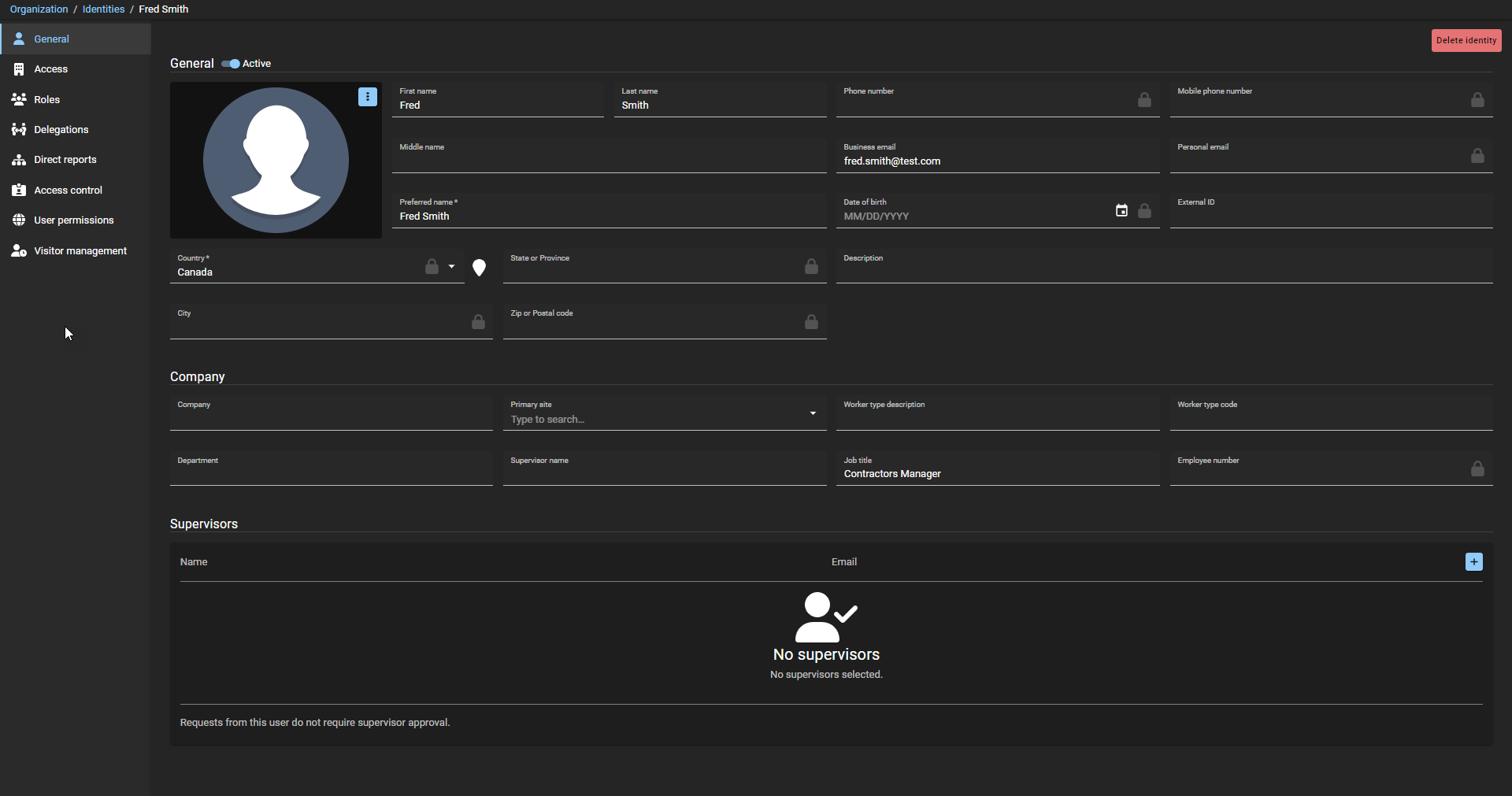The height and width of the screenshot is (796, 1512).
Task: Expand the Primary site dropdown arrow
Action: point(813,413)
